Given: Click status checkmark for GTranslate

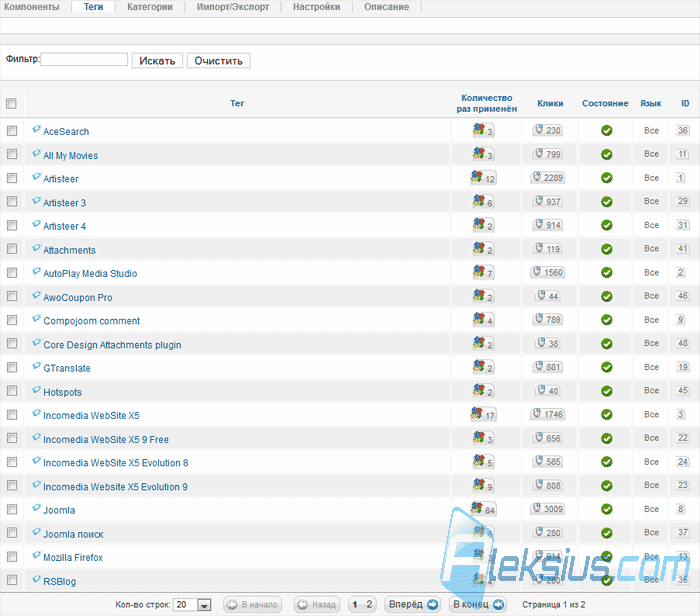Looking at the screenshot, I should tap(606, 367).
